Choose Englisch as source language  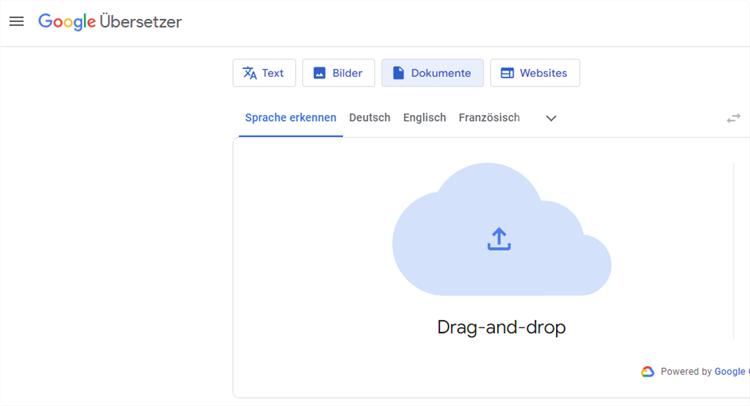(x=424, y=118)
